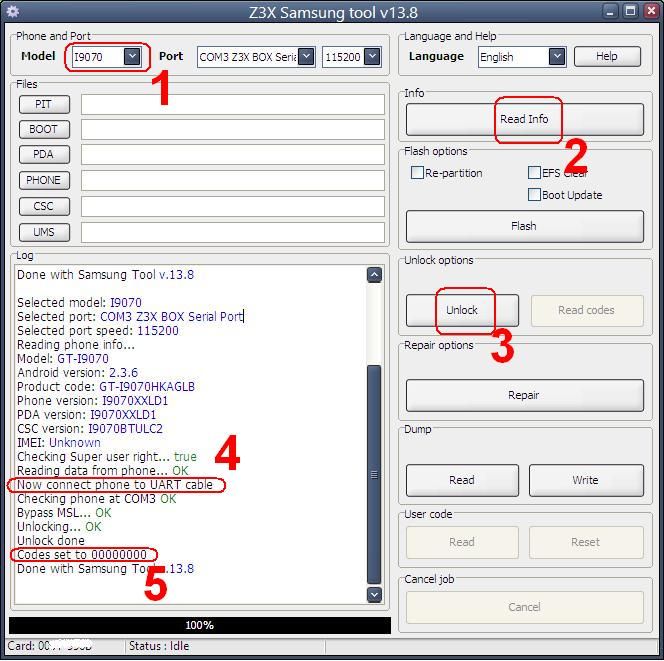This screenshot has height=661, width=664.
Task: Click log line 'Codes set to 00000000'
Action: click(82, 555)
